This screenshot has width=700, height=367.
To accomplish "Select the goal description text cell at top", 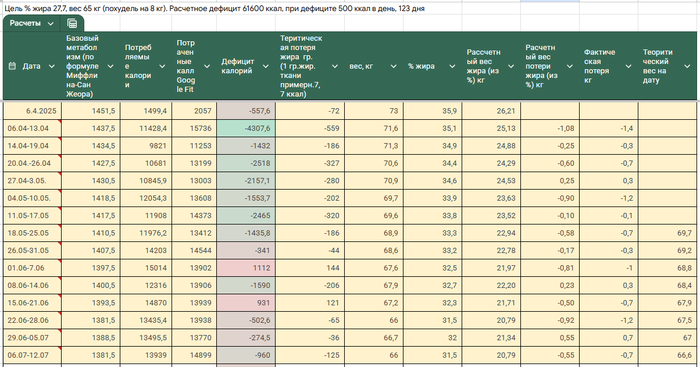I will click(x=214, y=8).
